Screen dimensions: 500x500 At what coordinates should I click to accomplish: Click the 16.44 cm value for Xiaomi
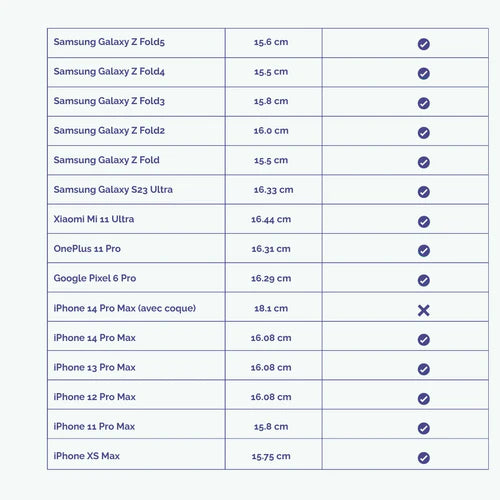[271, 219]
